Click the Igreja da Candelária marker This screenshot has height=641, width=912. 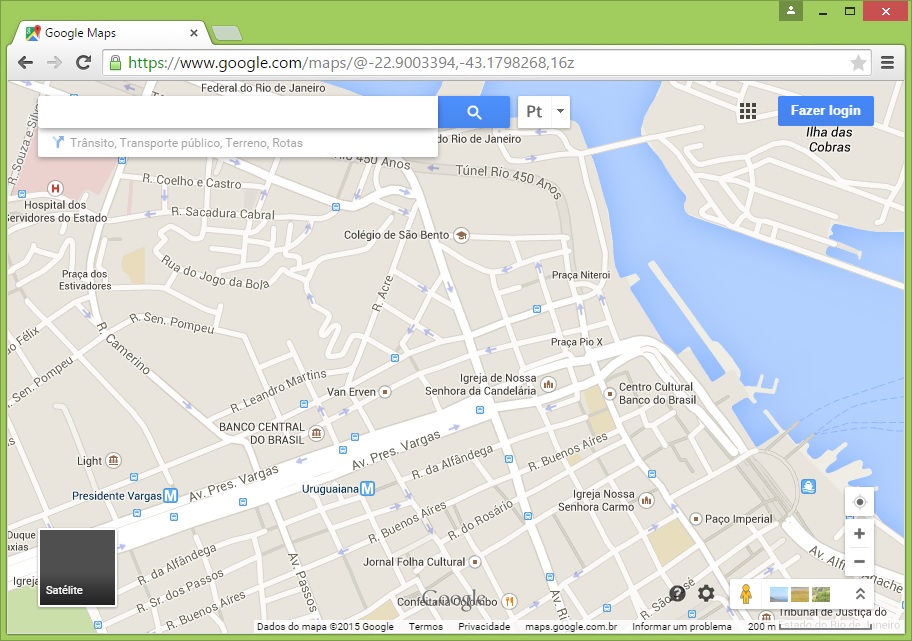(548, 384)
